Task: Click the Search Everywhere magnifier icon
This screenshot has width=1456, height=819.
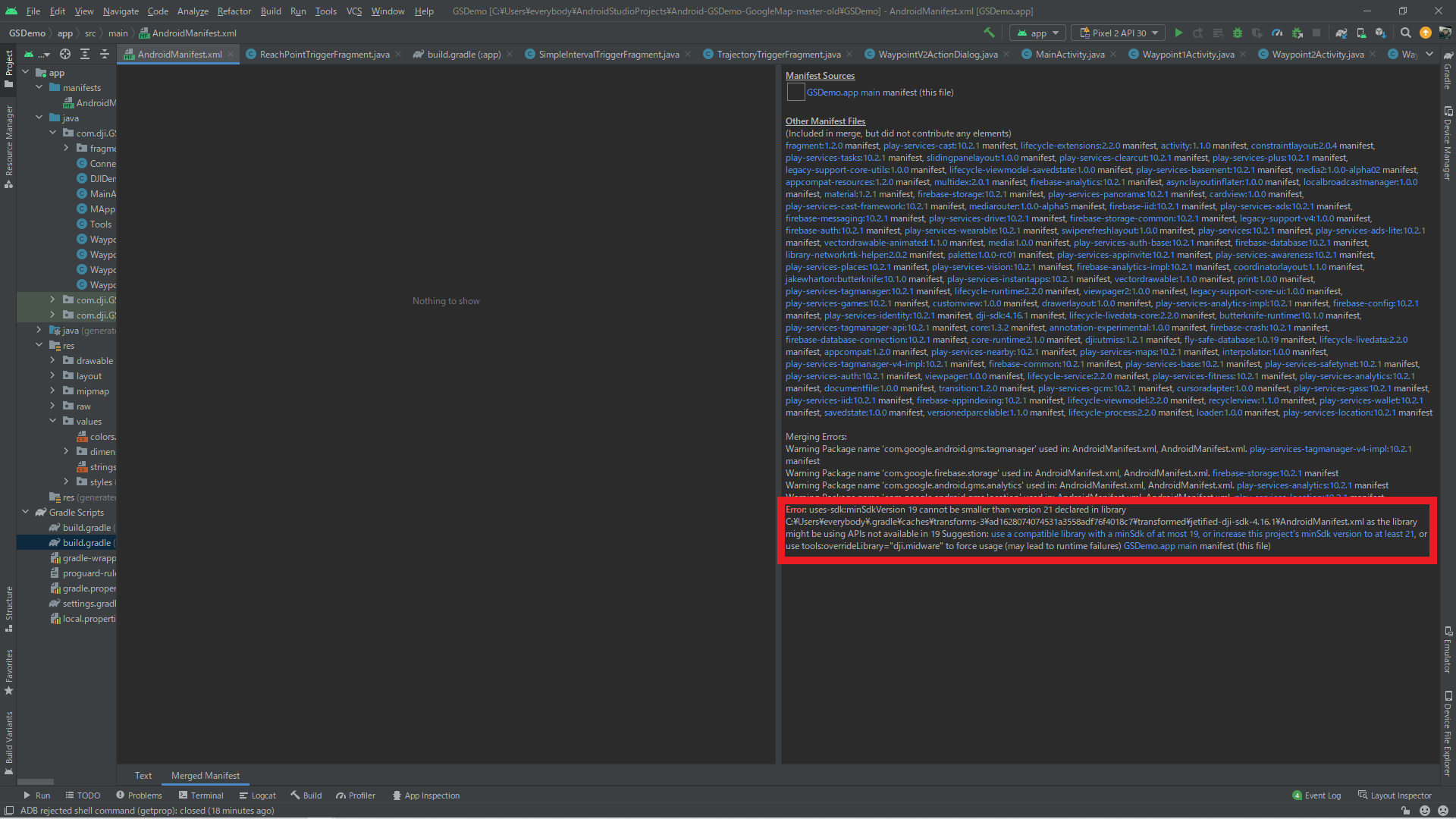Action: point(1406,33)
